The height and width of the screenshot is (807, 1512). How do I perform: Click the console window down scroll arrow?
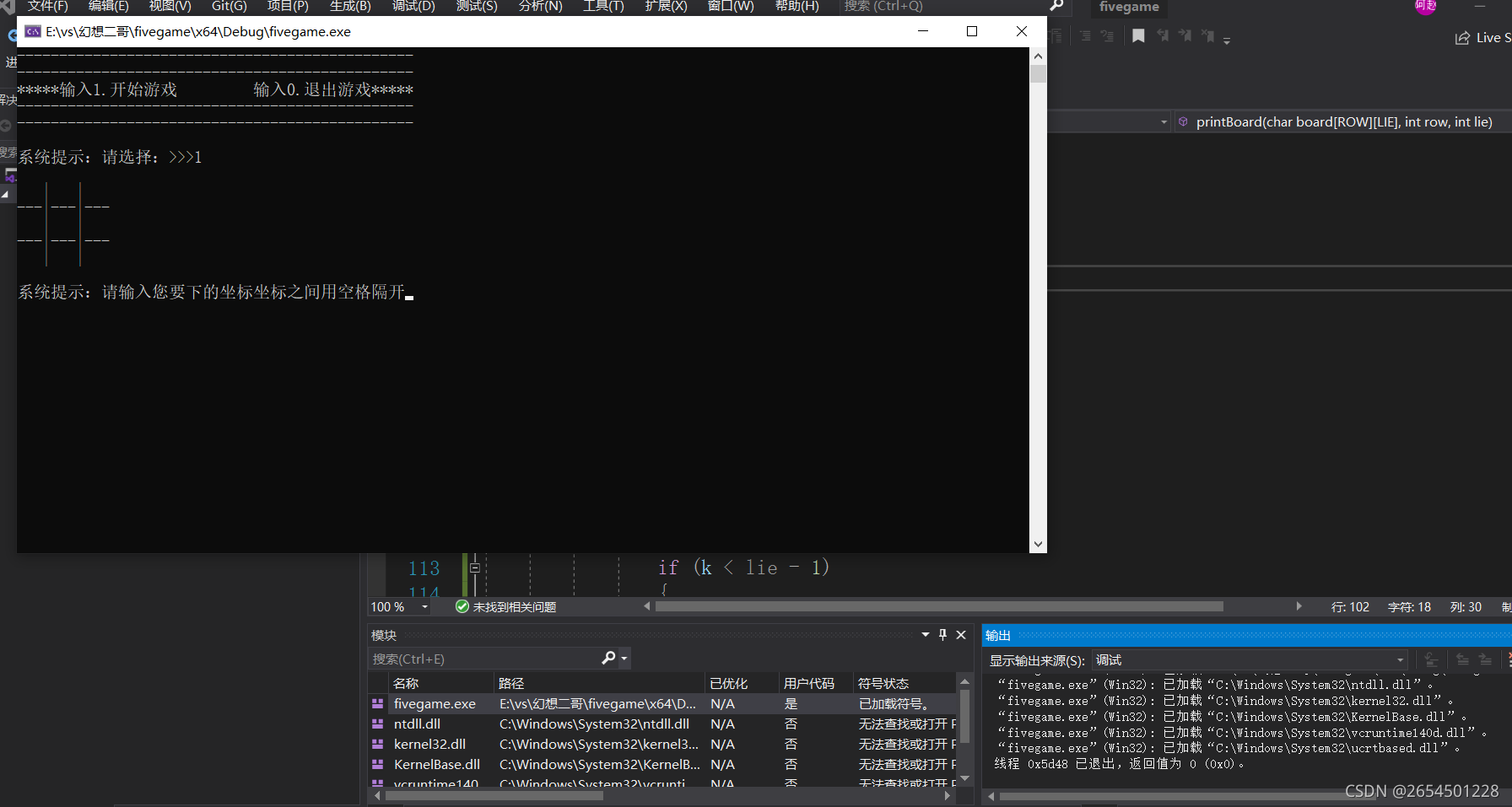(1038, 544)
